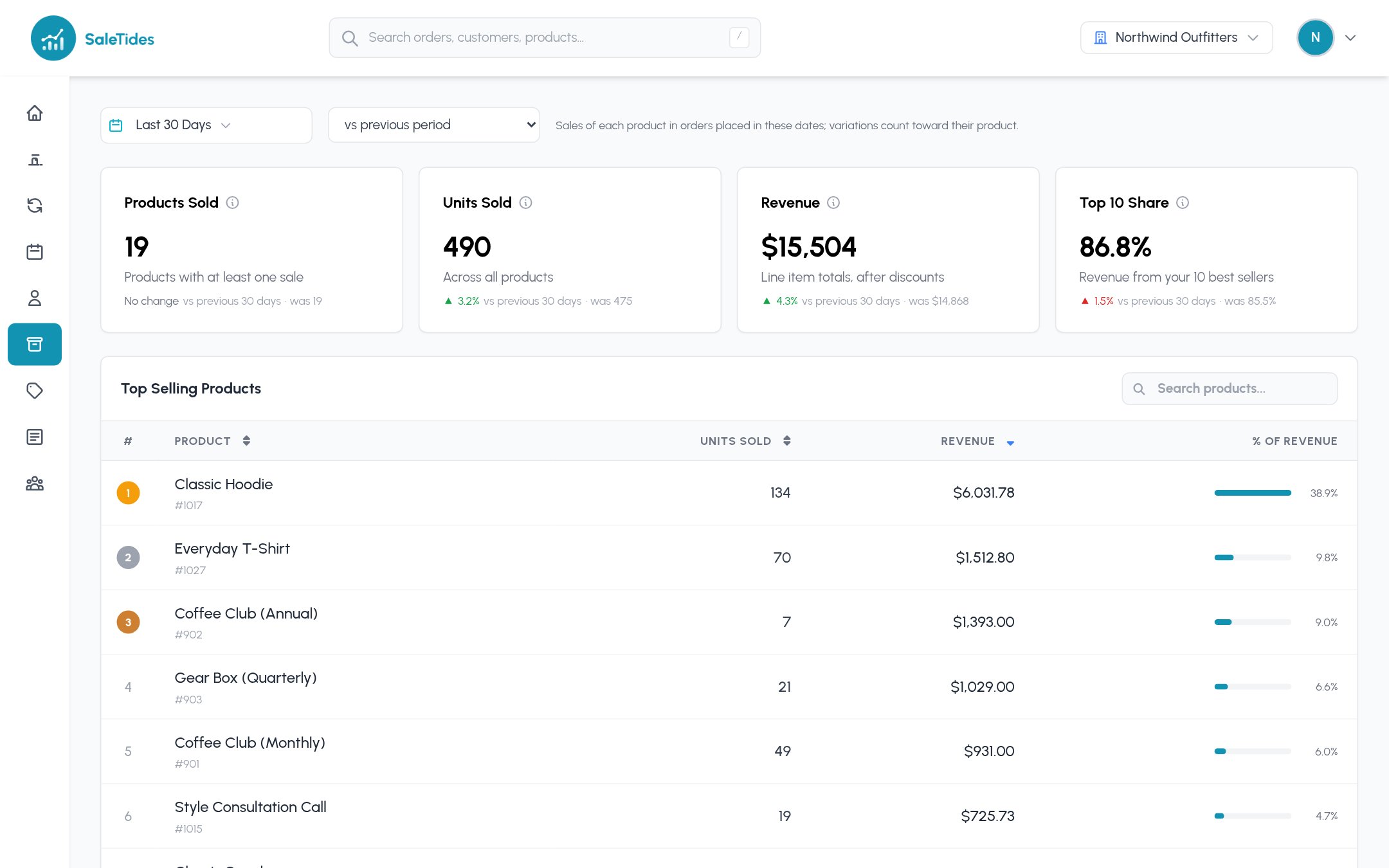Open the Style Consultation Call product

[251, 807]
